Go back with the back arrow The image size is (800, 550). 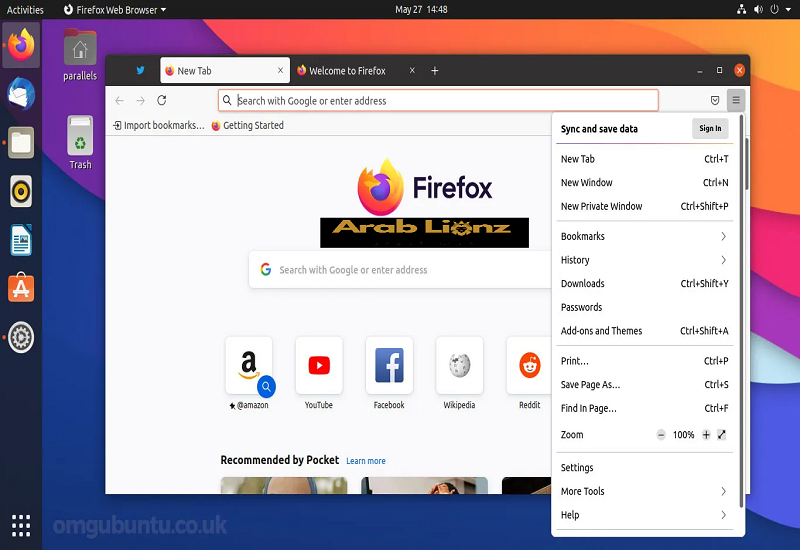tap(119, 101)
